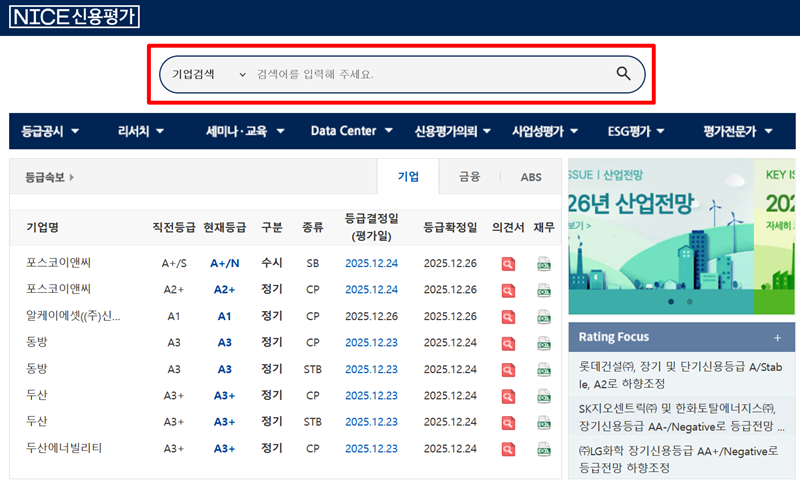Select the 기업 tab
Viewport: 800px width, 484px height.
point(408,176)
